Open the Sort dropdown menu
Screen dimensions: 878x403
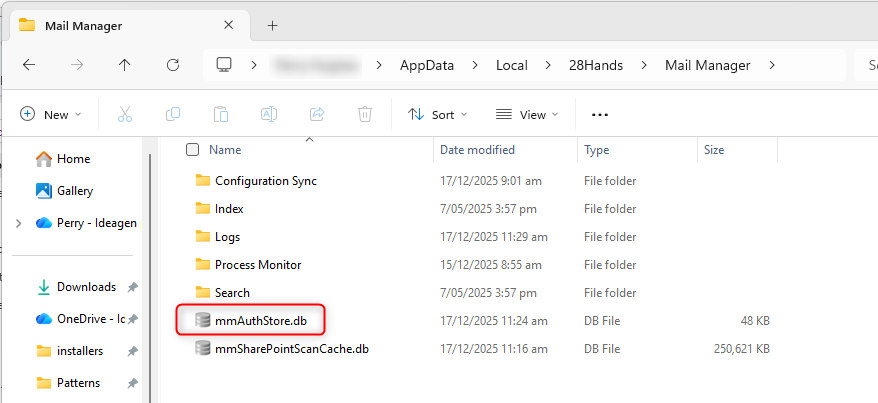(x=437, y=114)
